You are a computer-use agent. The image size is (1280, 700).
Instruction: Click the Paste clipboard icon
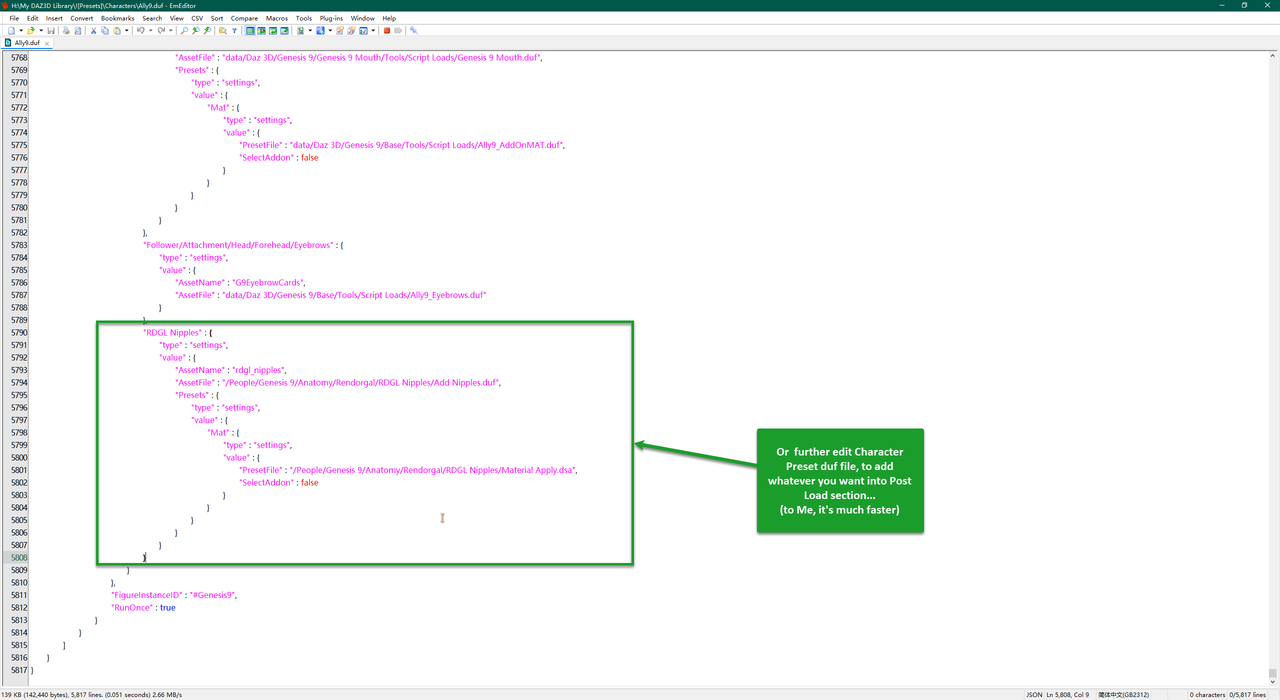[x=117, y=30]
